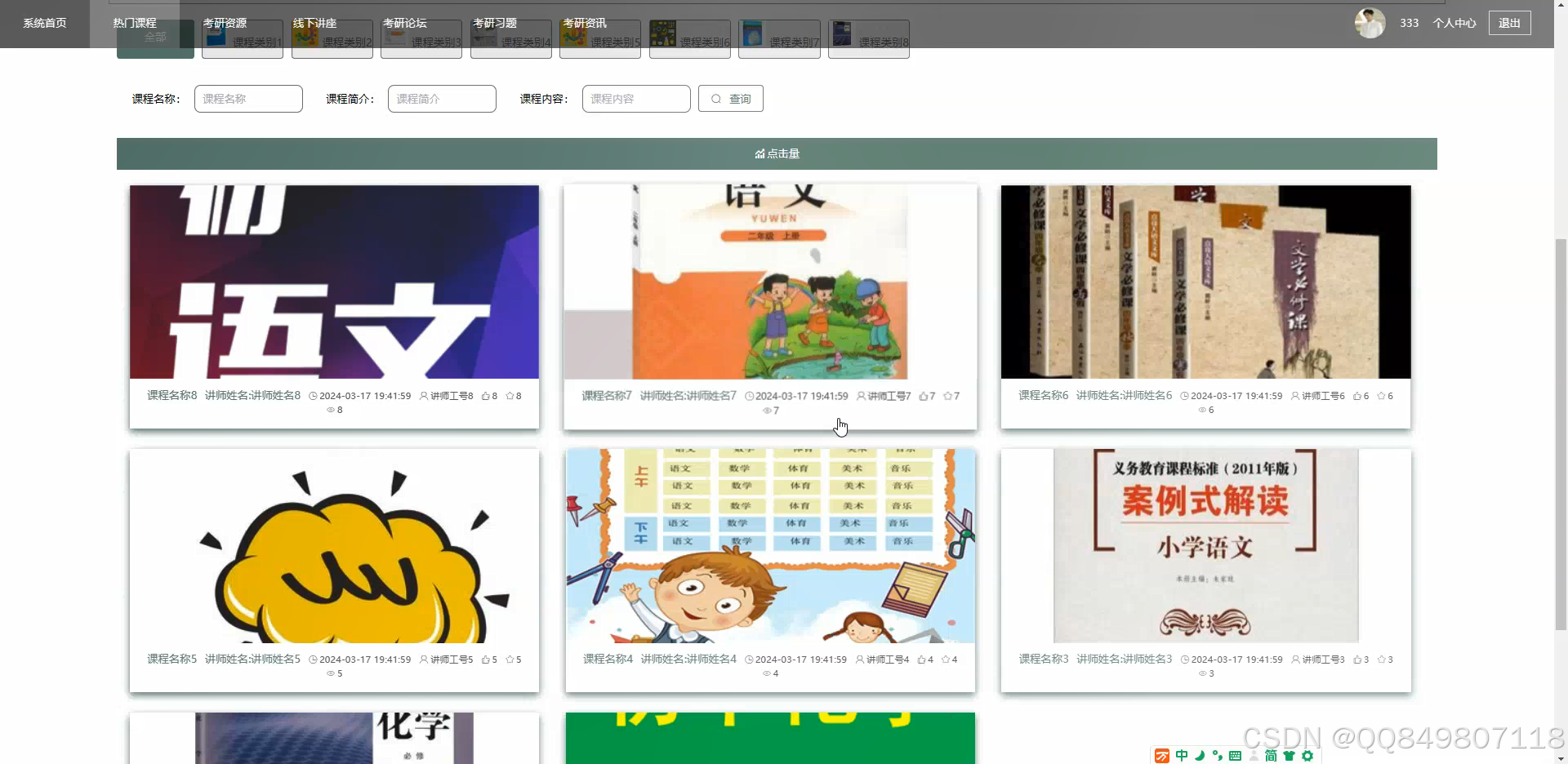Viewport: 1568px width, 764px height.
Task: Click the person icon beside 讲师工号8
Action: coord(424,396)
